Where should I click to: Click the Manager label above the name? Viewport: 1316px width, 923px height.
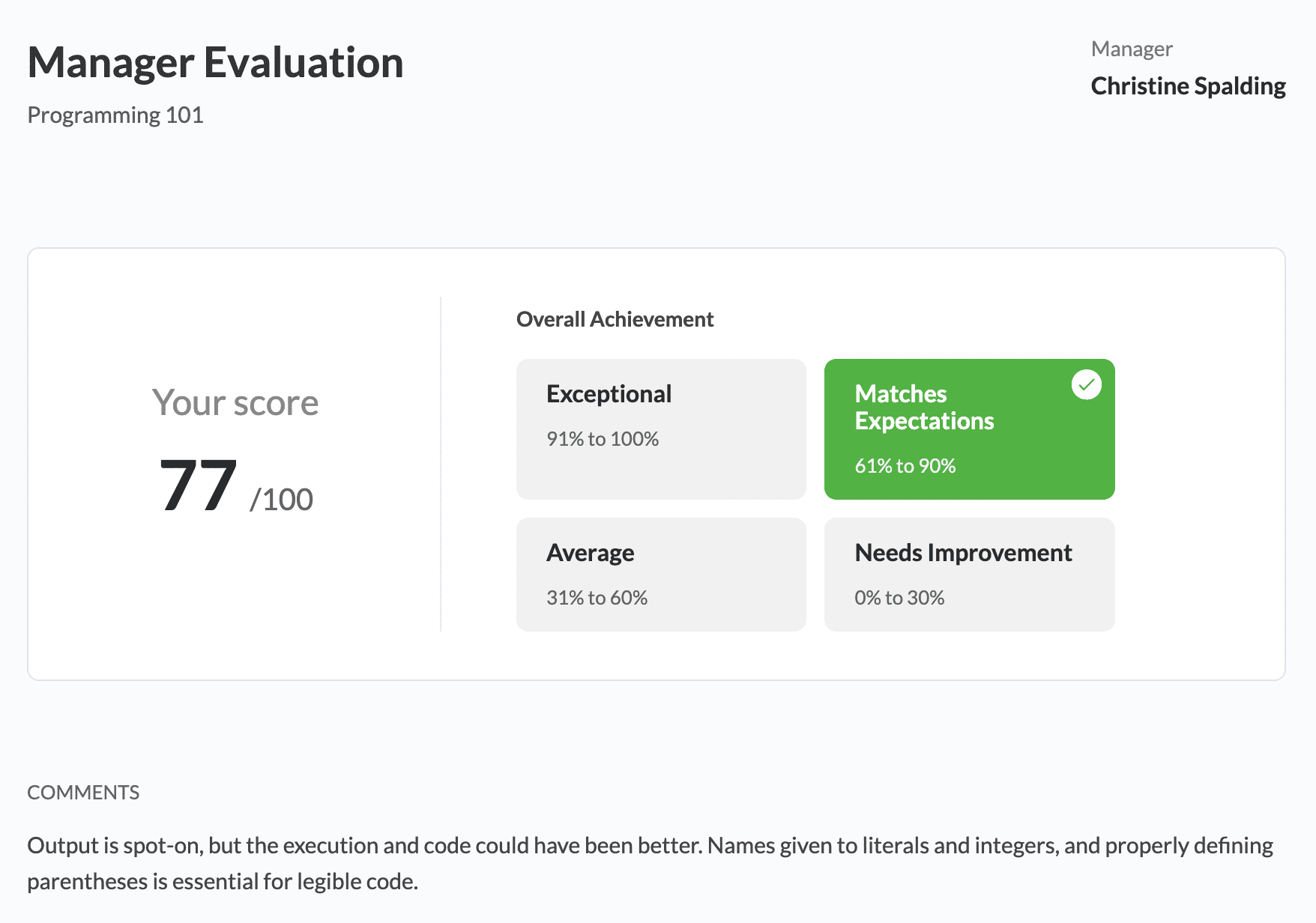[x=1132, y=49]
